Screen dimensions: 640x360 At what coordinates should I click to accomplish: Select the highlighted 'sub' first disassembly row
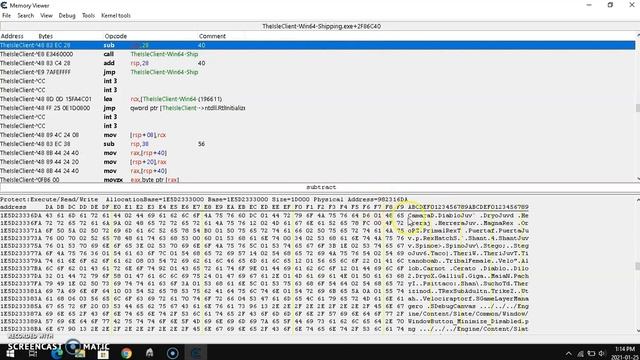[318, 45]
